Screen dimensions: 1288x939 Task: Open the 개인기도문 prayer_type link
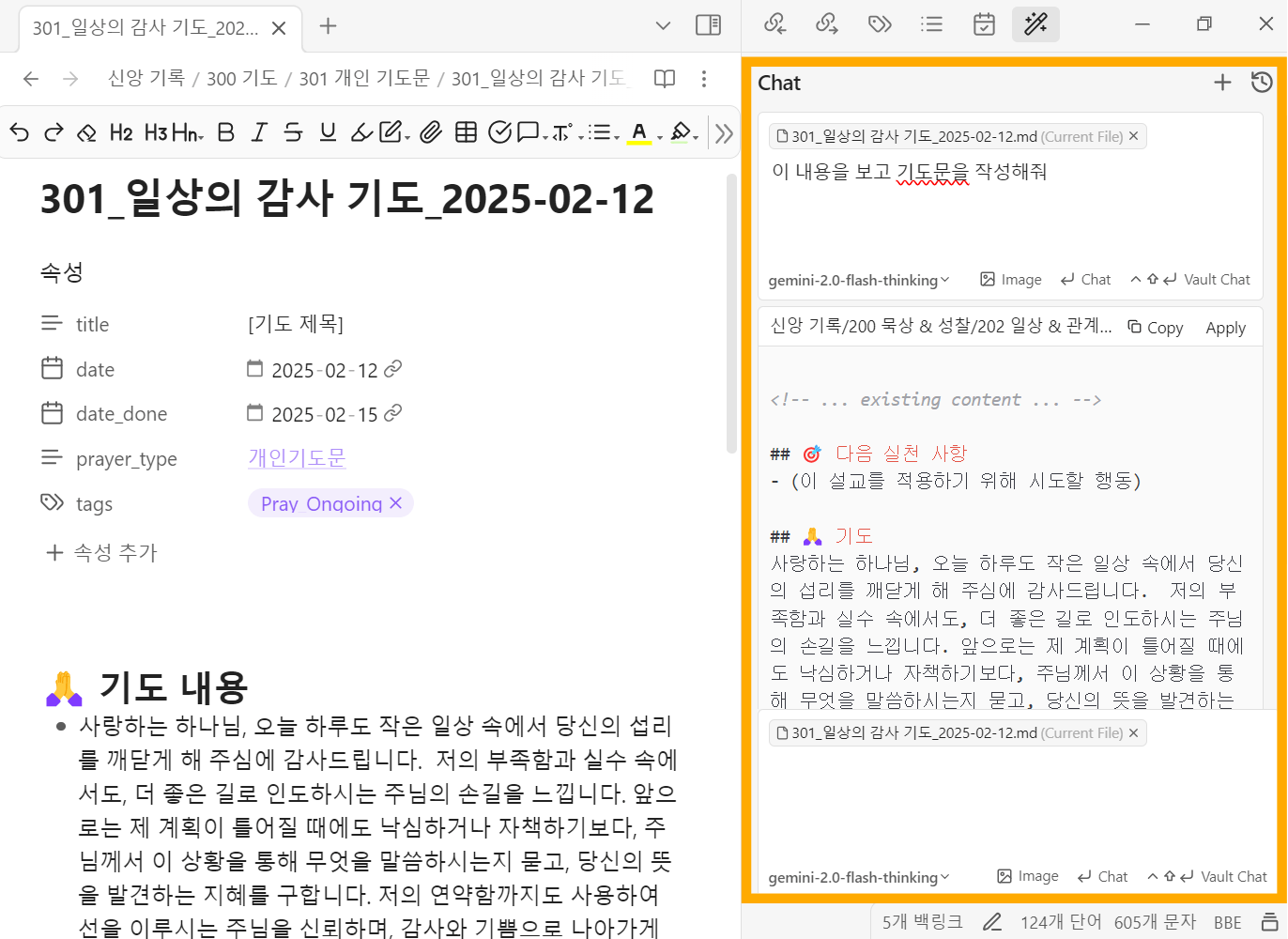pos(297,458)
